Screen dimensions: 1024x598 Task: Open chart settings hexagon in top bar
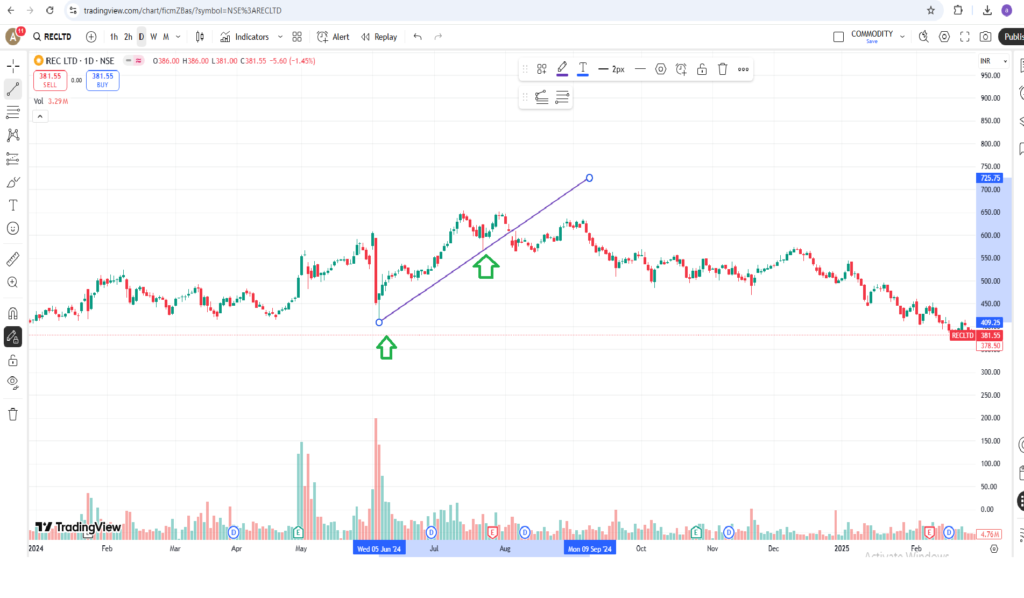coord(944,37)
